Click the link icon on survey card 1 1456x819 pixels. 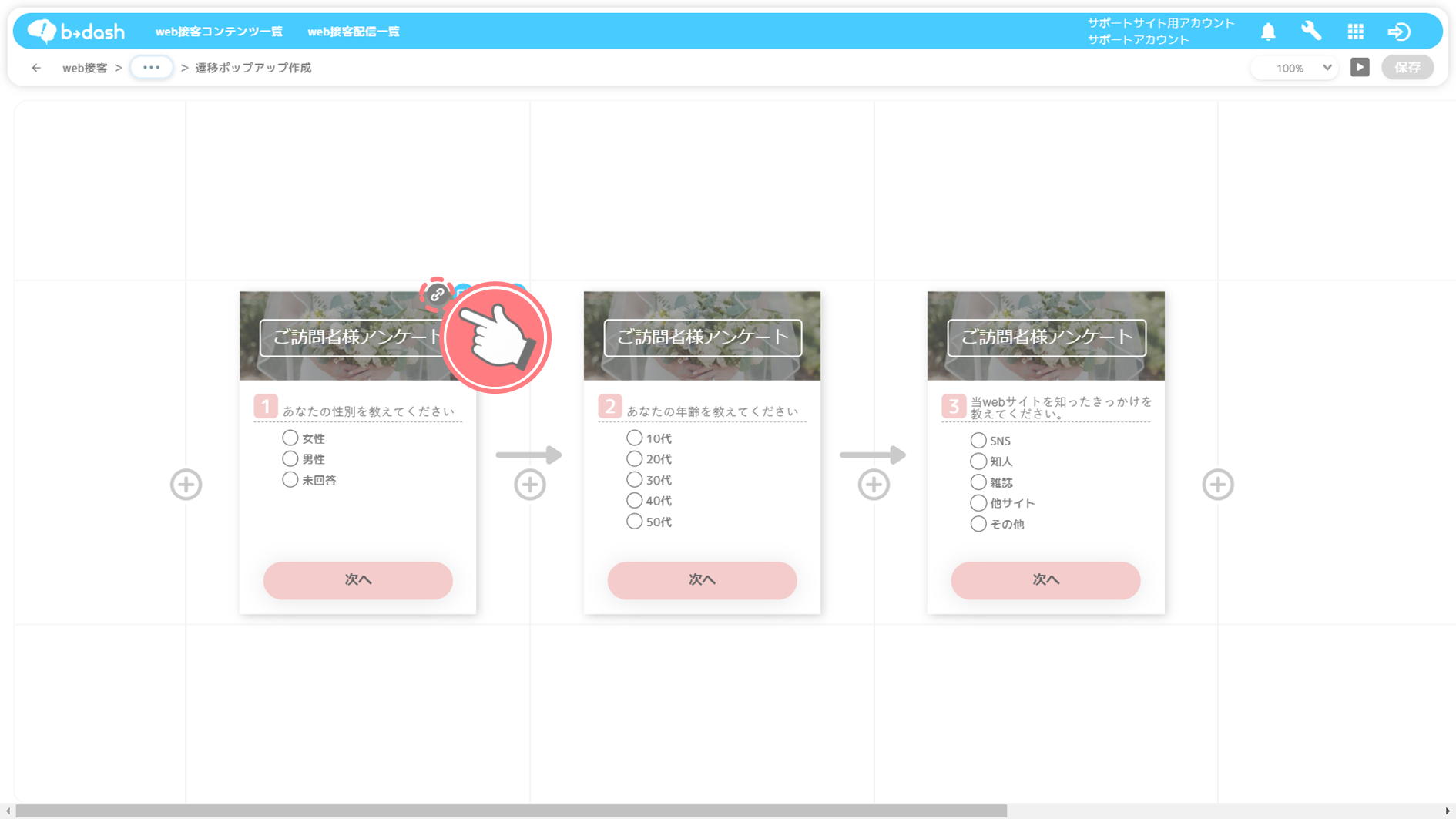click(x=437, y=294)
